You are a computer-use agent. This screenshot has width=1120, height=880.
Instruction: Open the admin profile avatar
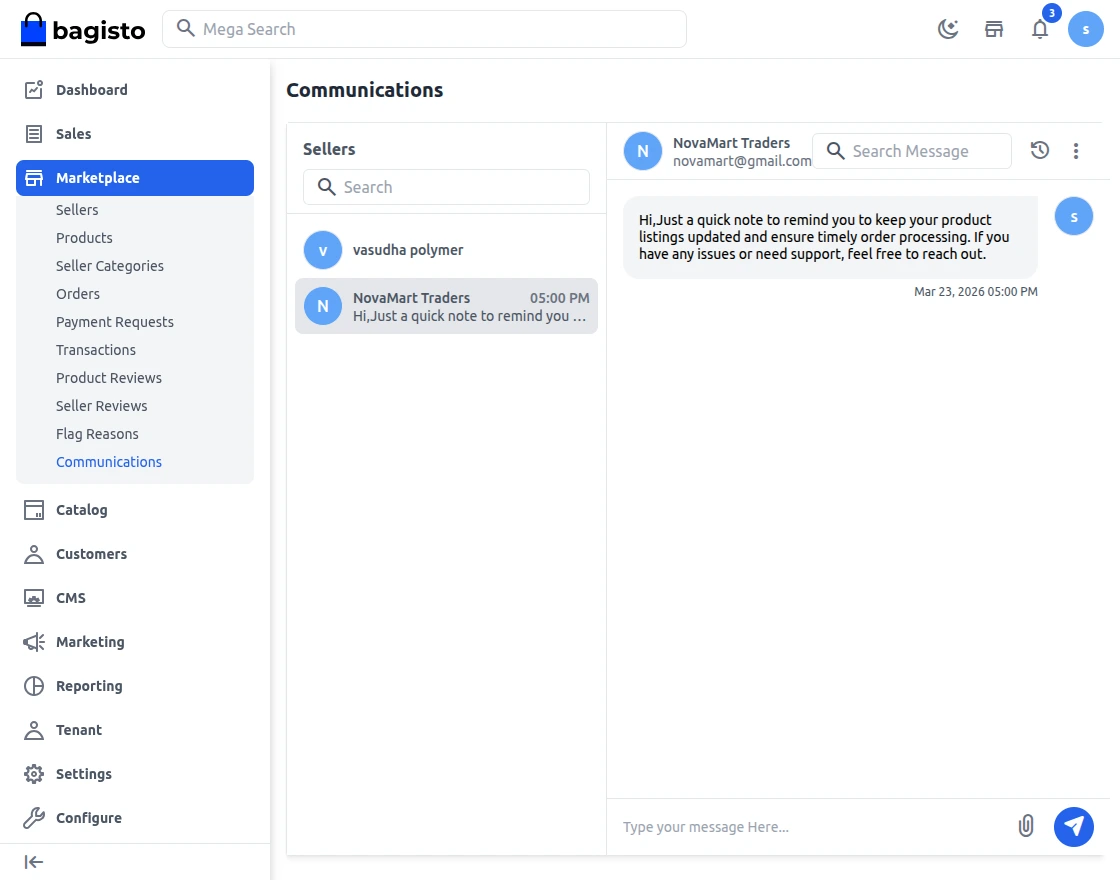pos(1086,29)
